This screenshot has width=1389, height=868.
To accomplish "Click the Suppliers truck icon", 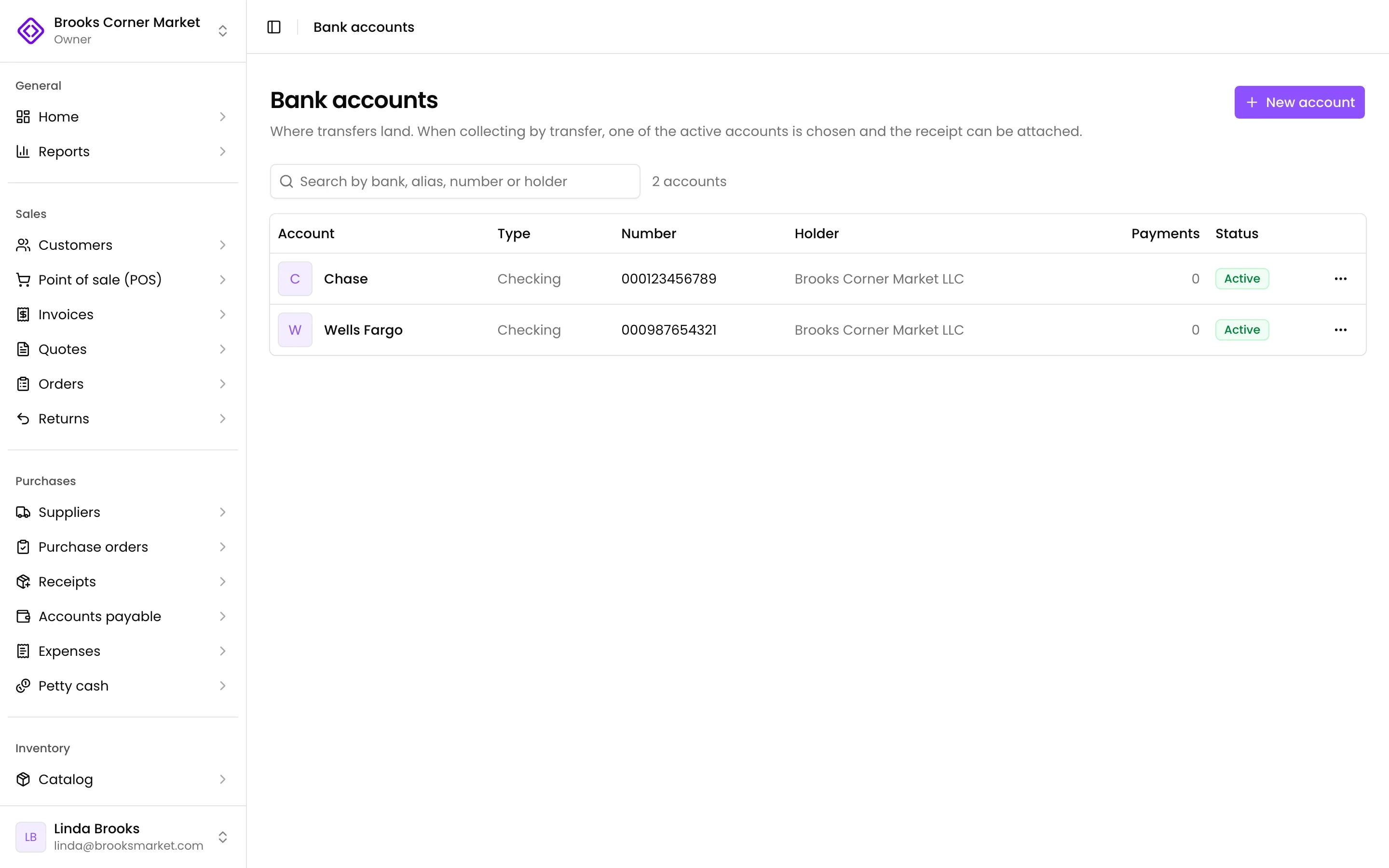I will (23, 512).
